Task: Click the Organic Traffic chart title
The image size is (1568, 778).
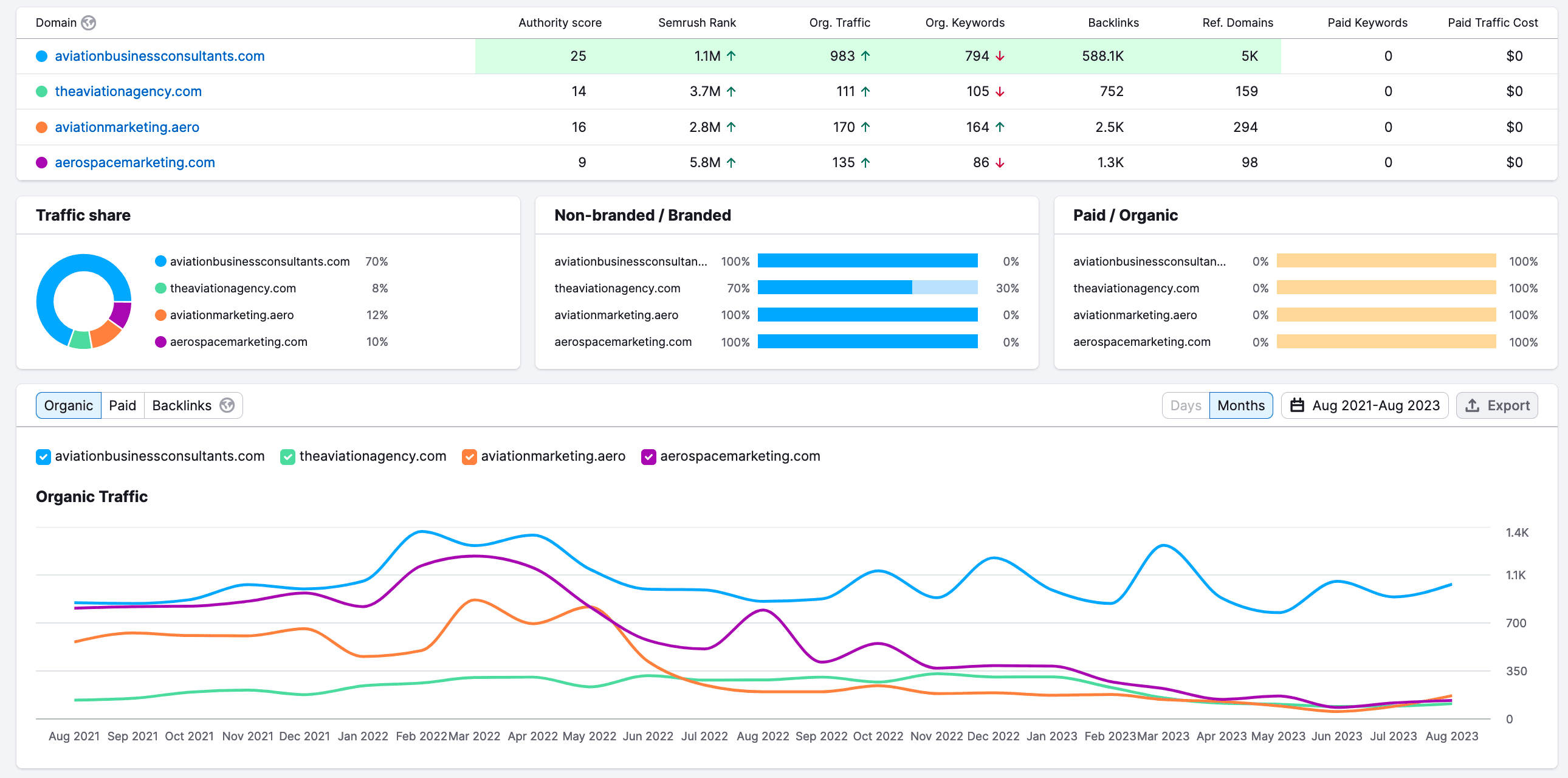Action: 92,497
